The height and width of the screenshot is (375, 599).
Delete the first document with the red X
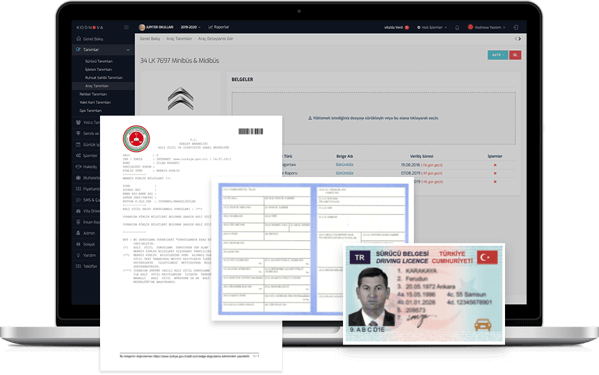pyautogui.click(x=495, y=165)
